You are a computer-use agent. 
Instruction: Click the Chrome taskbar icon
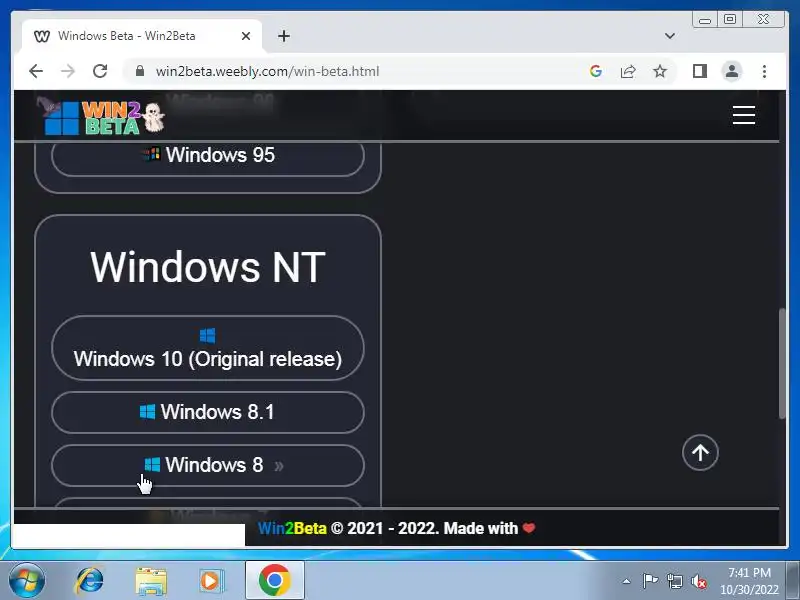(x=274, y=581)
